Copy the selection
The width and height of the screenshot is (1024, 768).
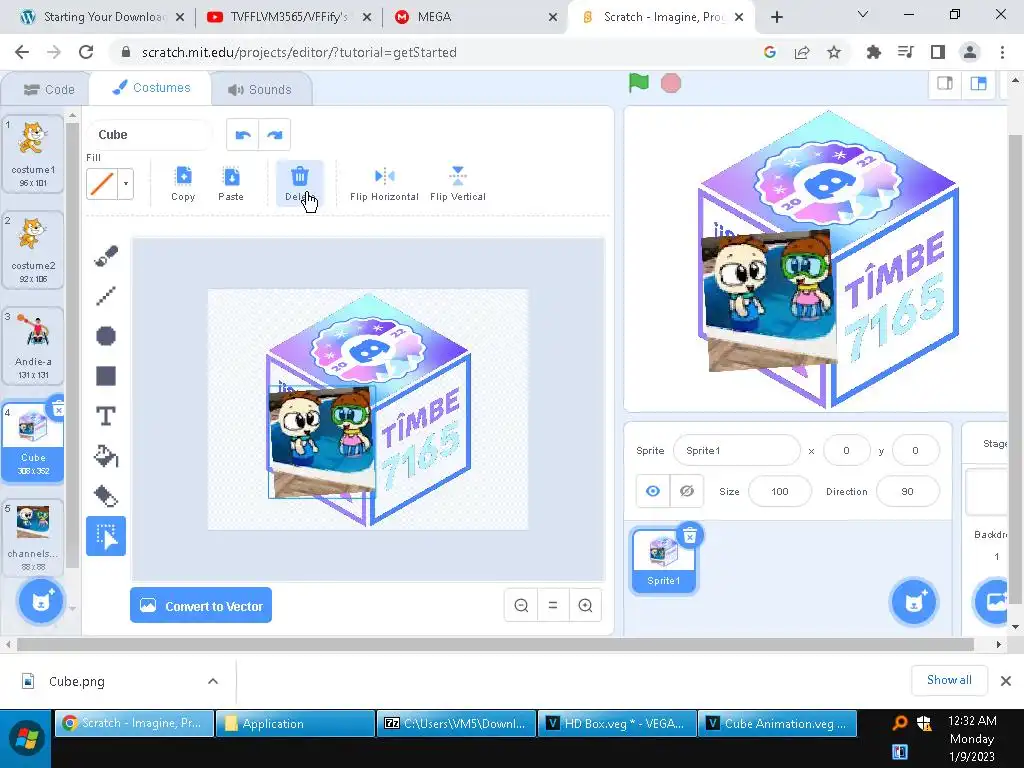184,184
